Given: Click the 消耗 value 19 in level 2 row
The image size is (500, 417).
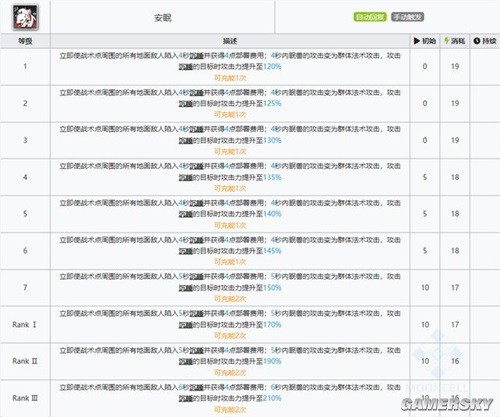Looking at the screenshot, I should click(x=455, y=103).
